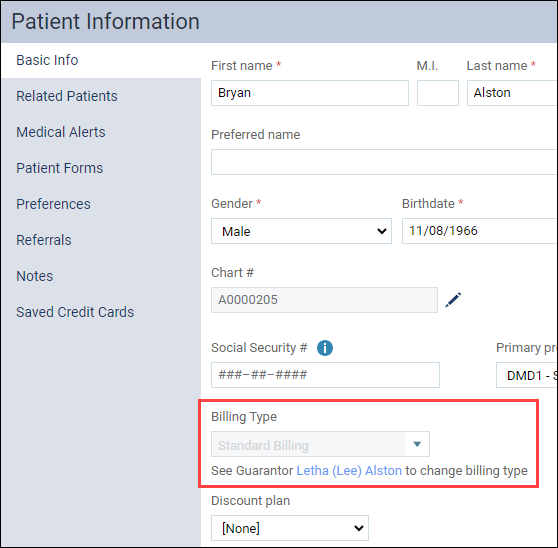Open Saved Credit Cards tab
This screenshot has height=548, width=558.
coord(75,312)
